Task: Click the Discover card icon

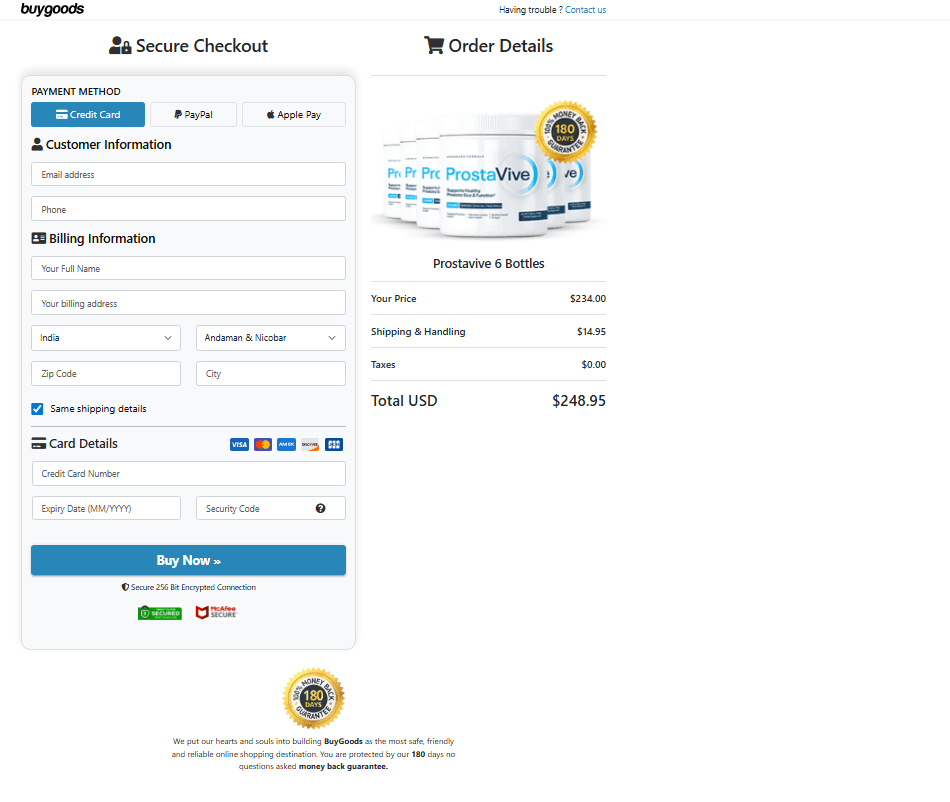Action: coord(310,444)
